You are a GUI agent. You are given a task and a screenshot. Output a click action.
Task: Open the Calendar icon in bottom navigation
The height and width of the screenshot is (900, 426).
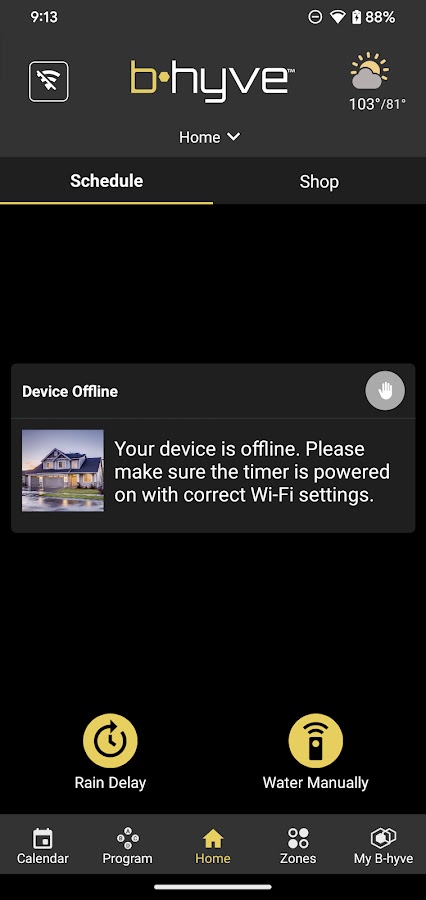tap(42, 839)
